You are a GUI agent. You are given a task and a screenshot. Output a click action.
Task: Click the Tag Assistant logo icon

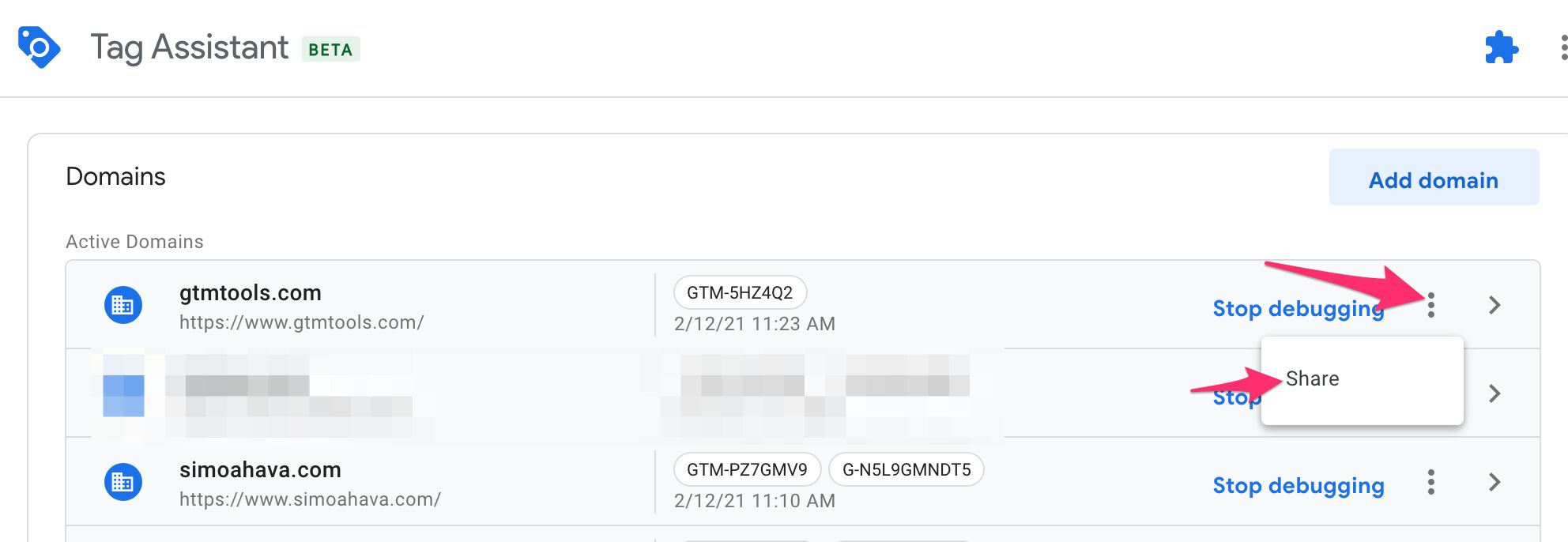[40, 47]
